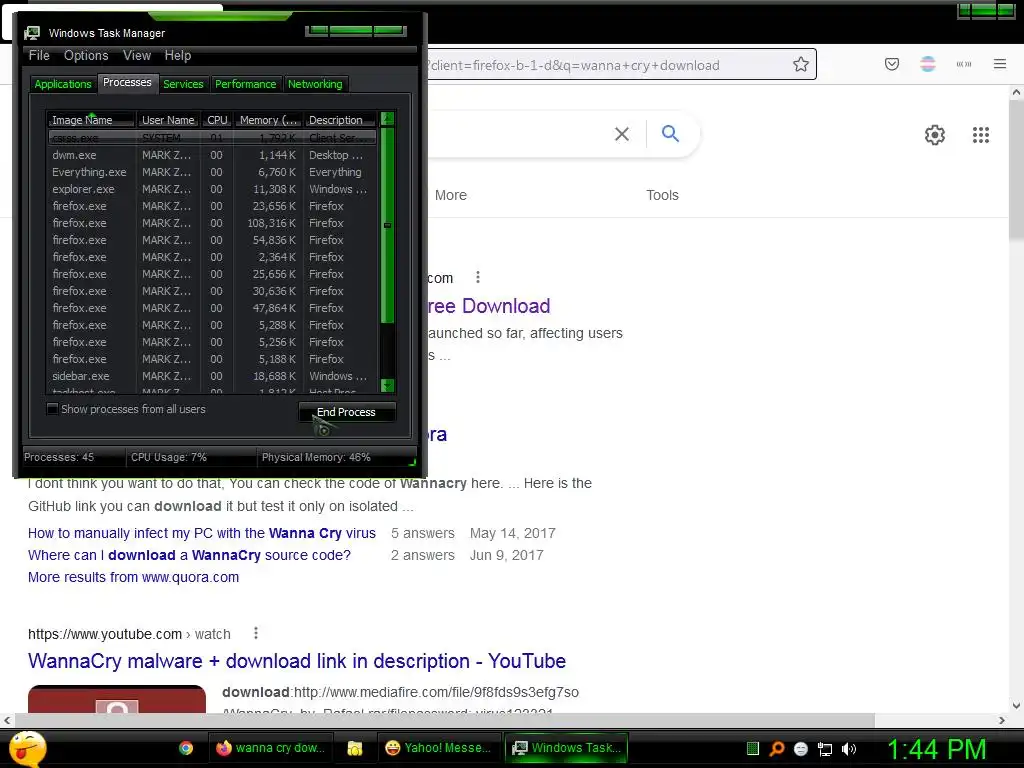This screenshot has width=1024, height=768.
Task: Open Google settings gear
Action: (935, 135)
